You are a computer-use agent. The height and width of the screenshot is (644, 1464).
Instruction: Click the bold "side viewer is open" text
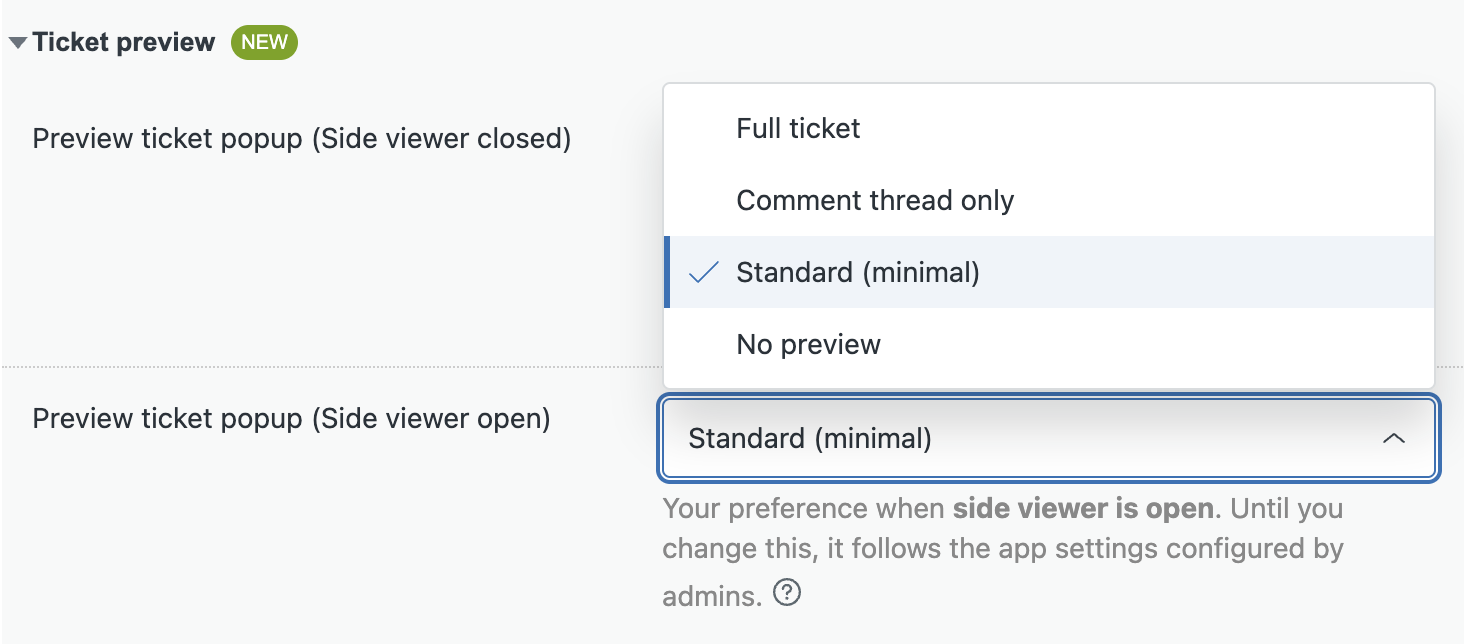[x=1082, y=508]
